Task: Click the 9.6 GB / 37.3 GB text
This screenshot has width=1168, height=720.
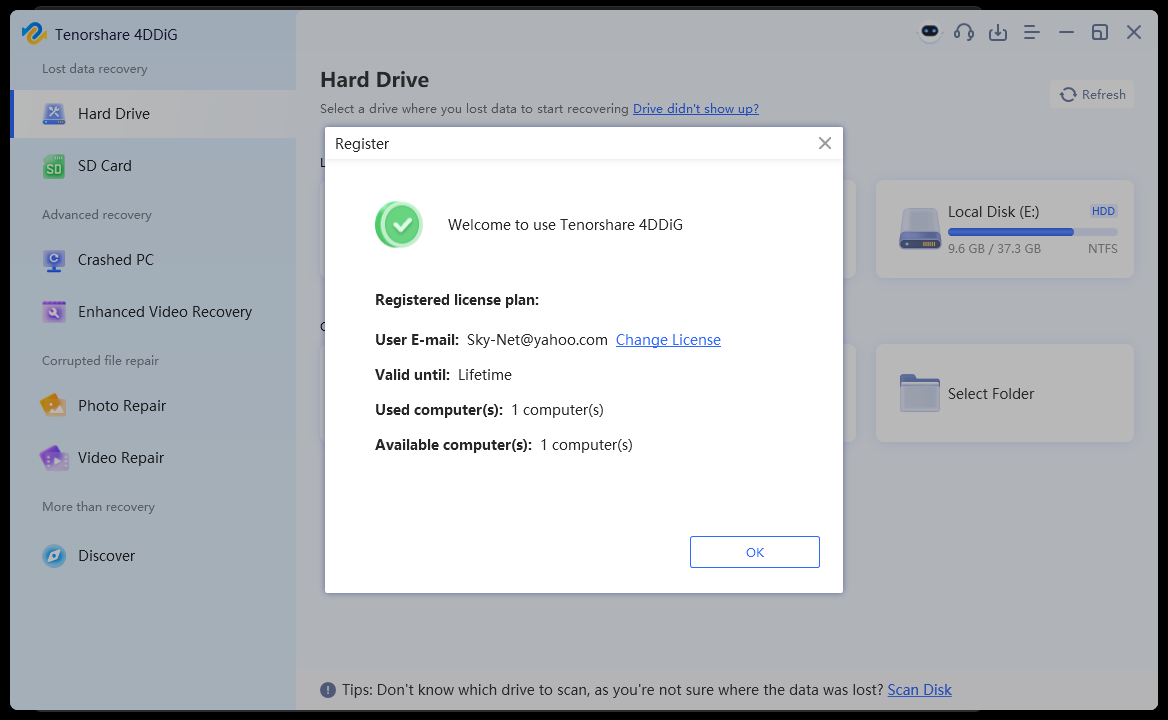Action: pyautogui.click(x=994, y=249)
